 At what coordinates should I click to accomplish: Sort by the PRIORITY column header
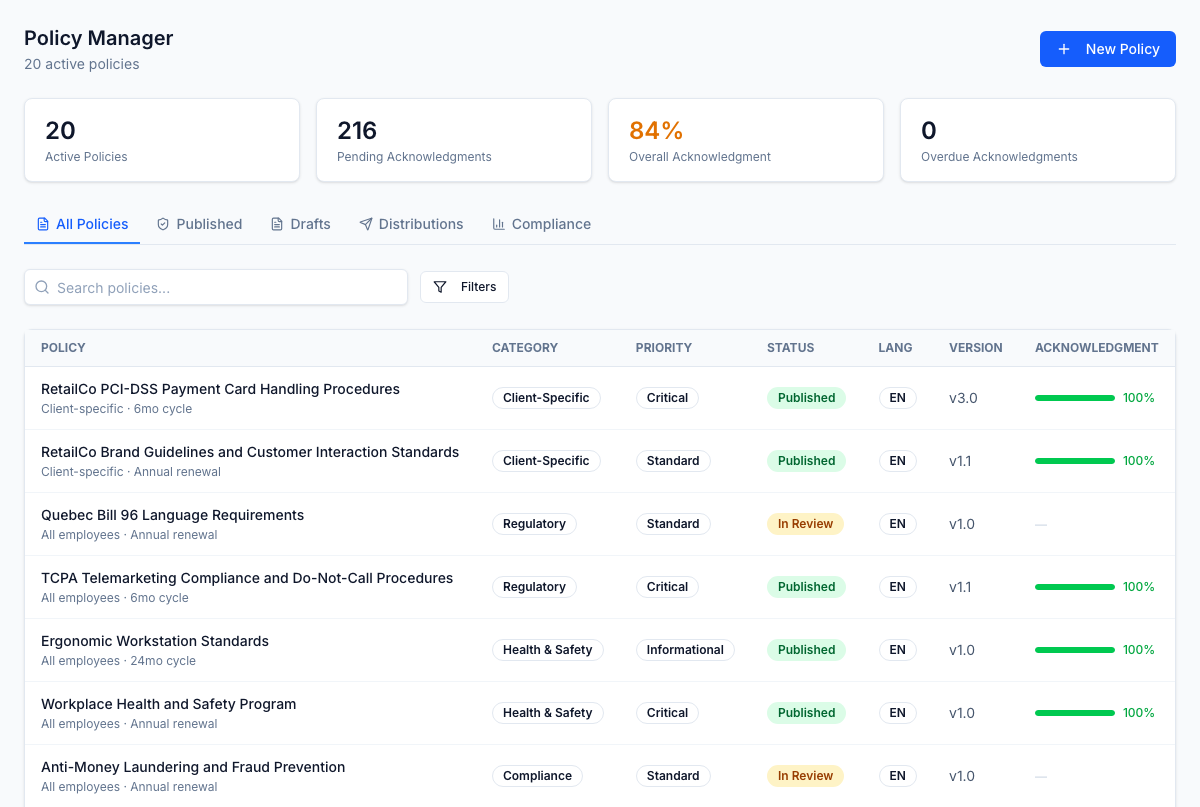point(664,348)
